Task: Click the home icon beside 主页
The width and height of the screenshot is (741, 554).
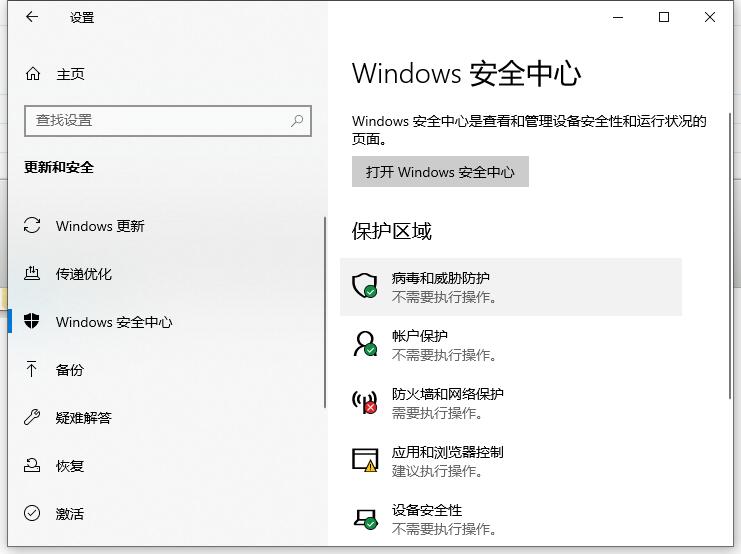Action: click(33, 74)
